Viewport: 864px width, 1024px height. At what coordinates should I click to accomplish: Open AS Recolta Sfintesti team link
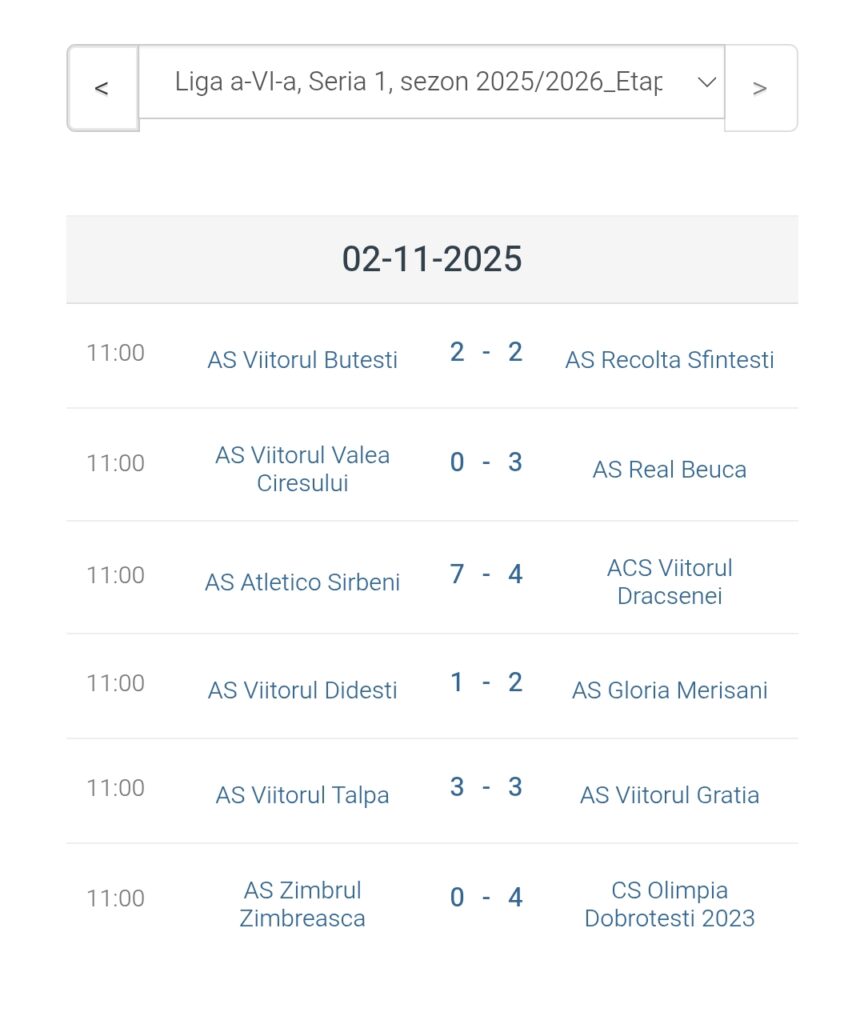(669, 360)
